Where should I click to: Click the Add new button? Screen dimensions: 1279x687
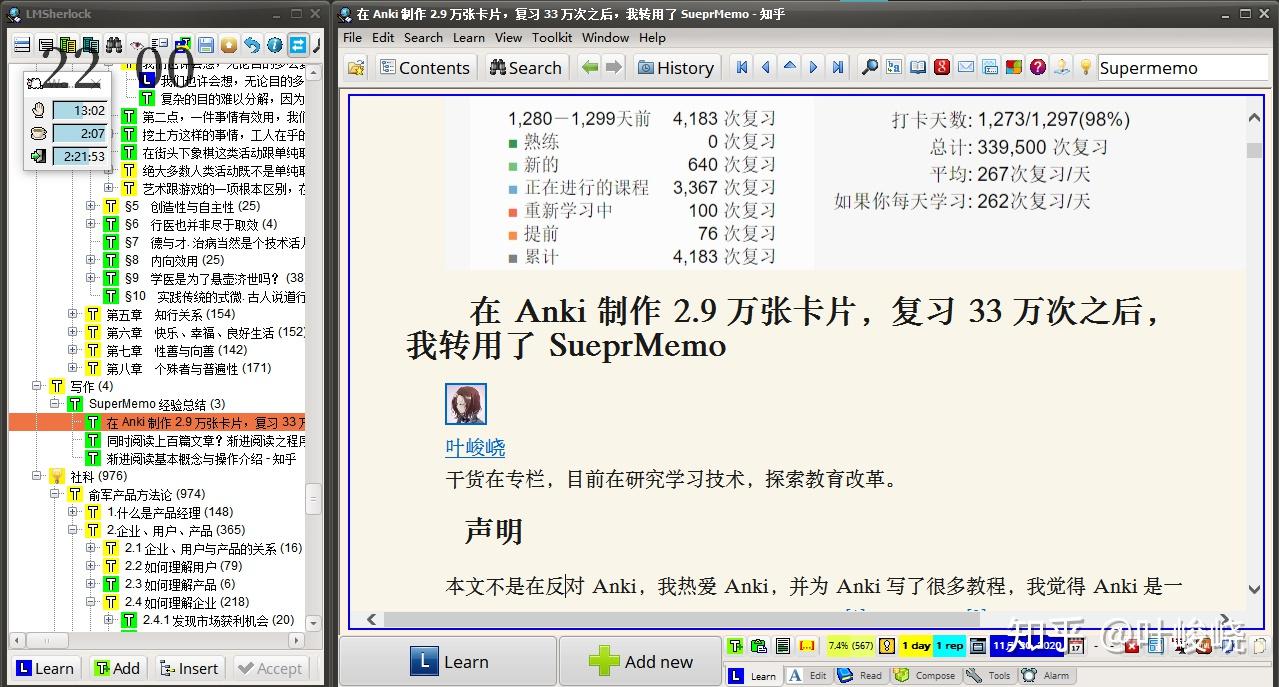point(640,661)
